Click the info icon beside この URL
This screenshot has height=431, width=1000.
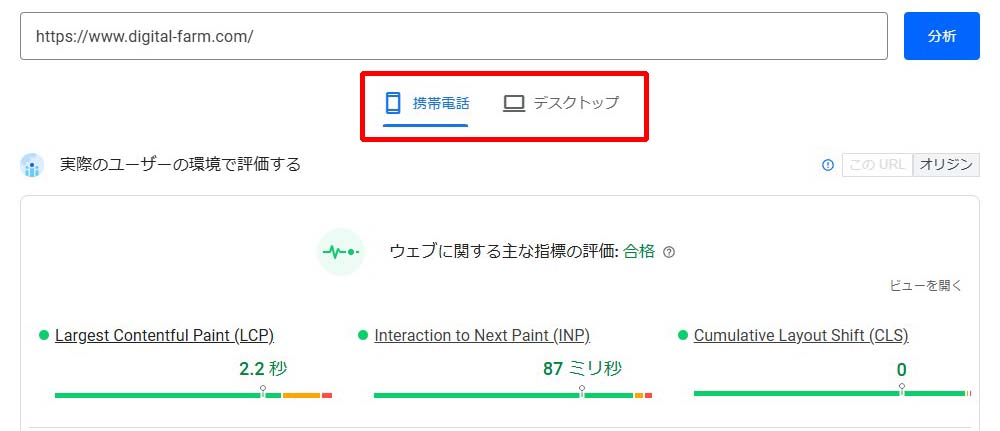click(x=828, y=165)
